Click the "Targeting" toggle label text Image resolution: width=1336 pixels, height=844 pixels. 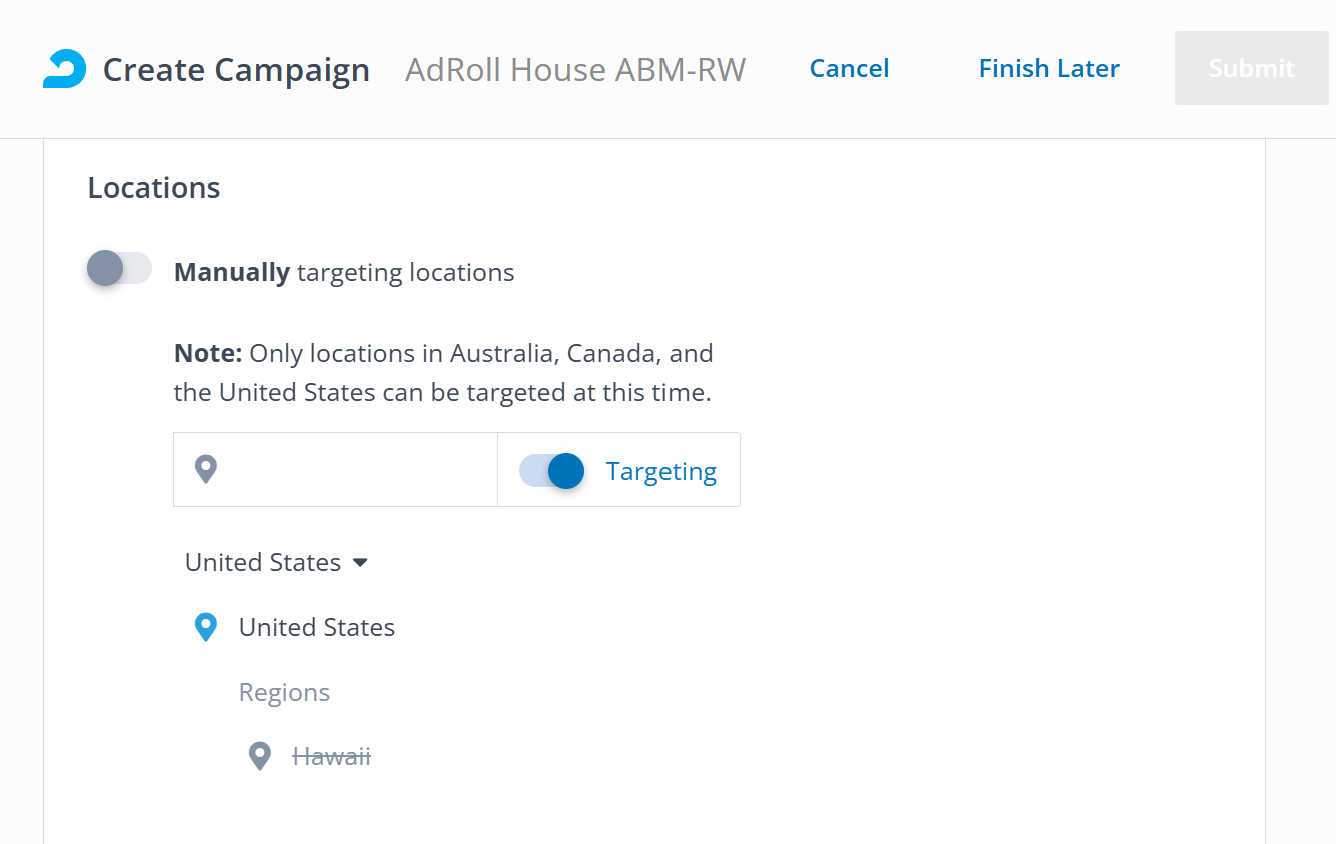tap(661, 471)
